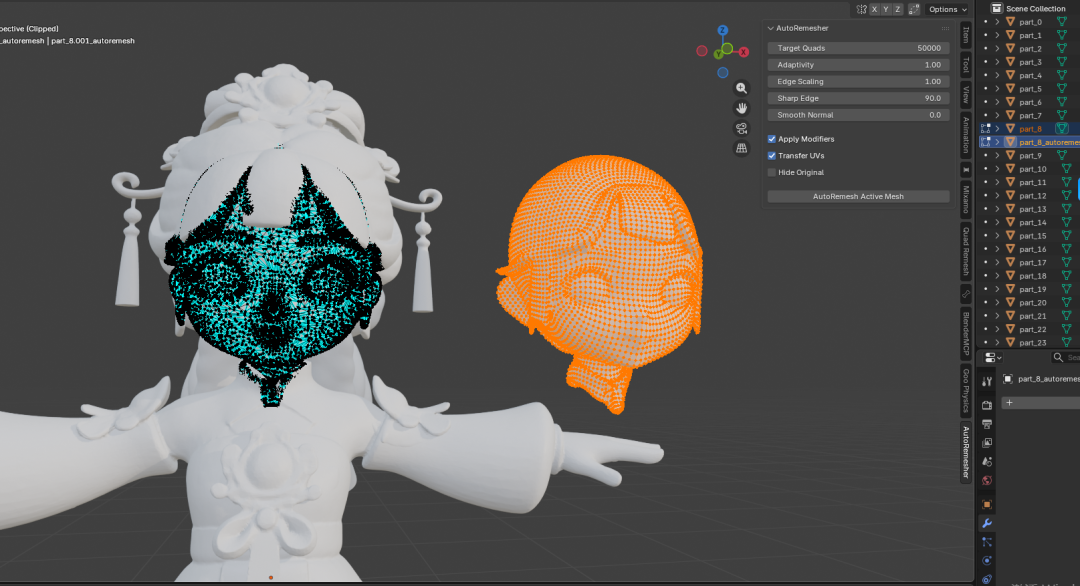
Task: Open the Output properties printer tab
Action: pyautogui.click(x=986, y=423)
